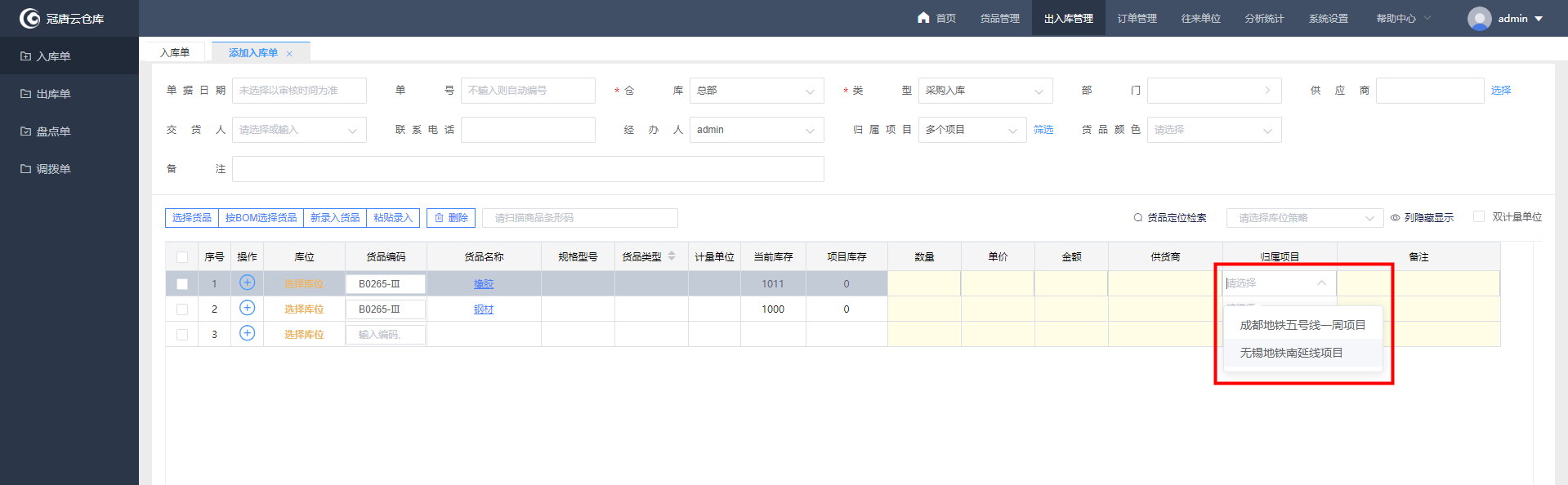The width and height of the screenshot is (1568, 485).
Task: Click the 冠唐云仓库 logo icon
Action: pos(29,18)
